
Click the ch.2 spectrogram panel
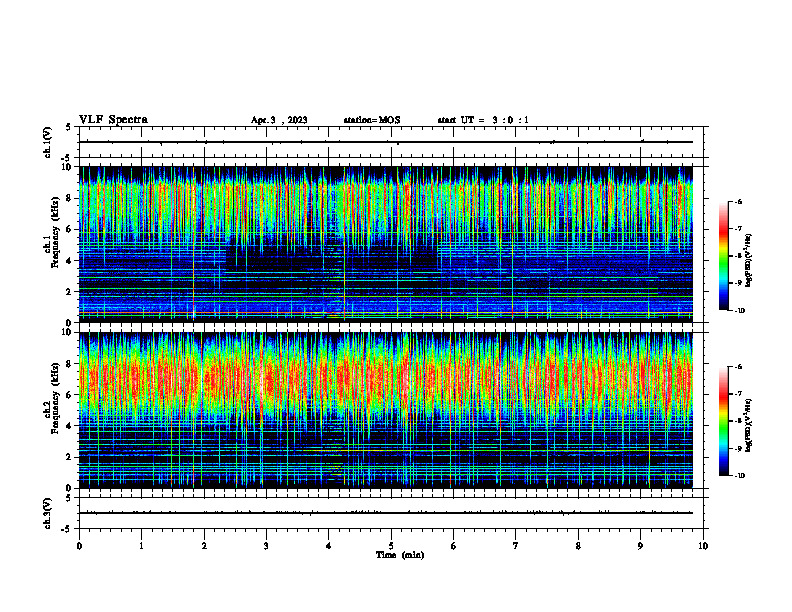[x=386, y=410]
